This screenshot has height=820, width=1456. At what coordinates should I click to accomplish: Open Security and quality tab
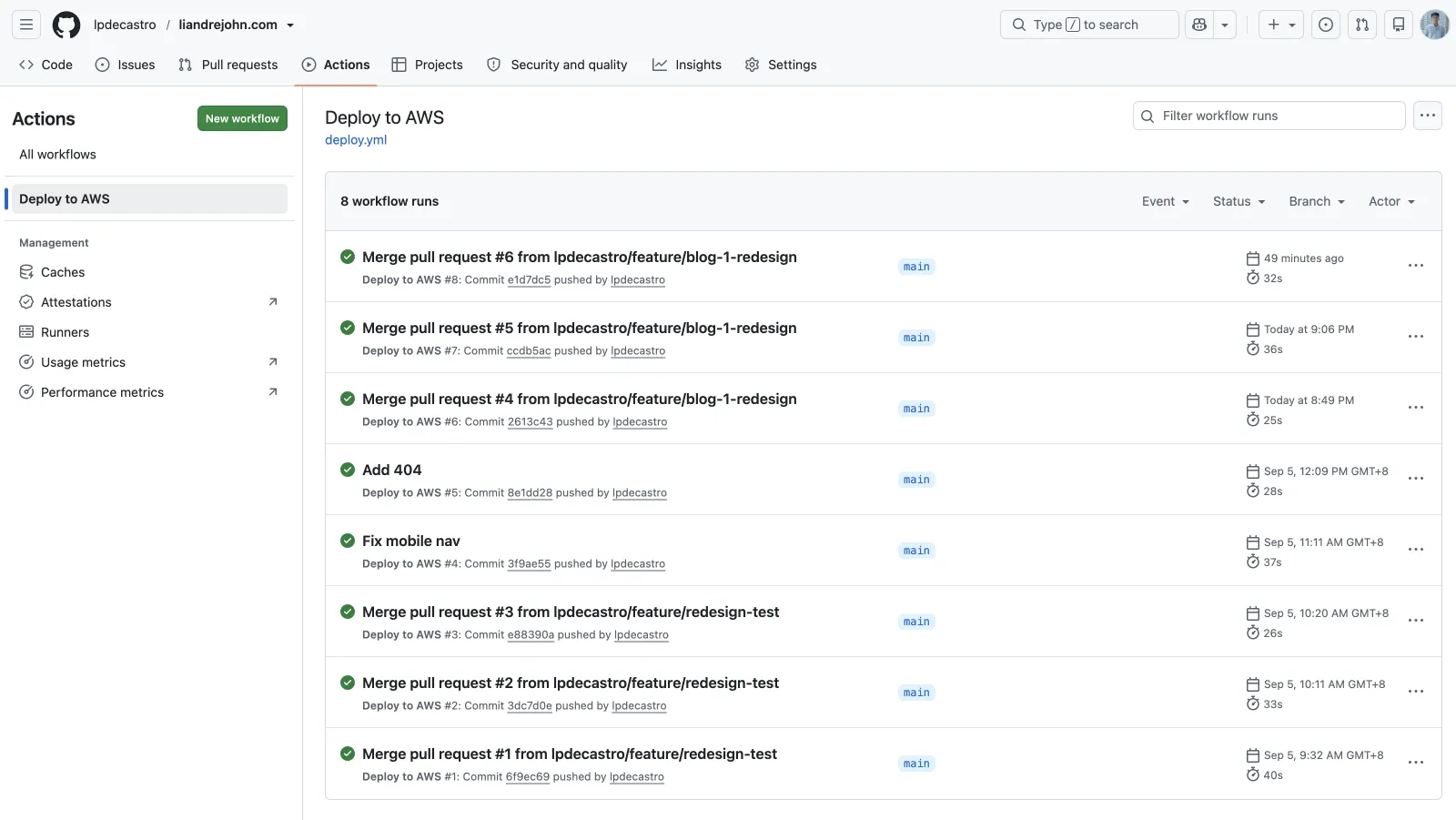point(557,65)
